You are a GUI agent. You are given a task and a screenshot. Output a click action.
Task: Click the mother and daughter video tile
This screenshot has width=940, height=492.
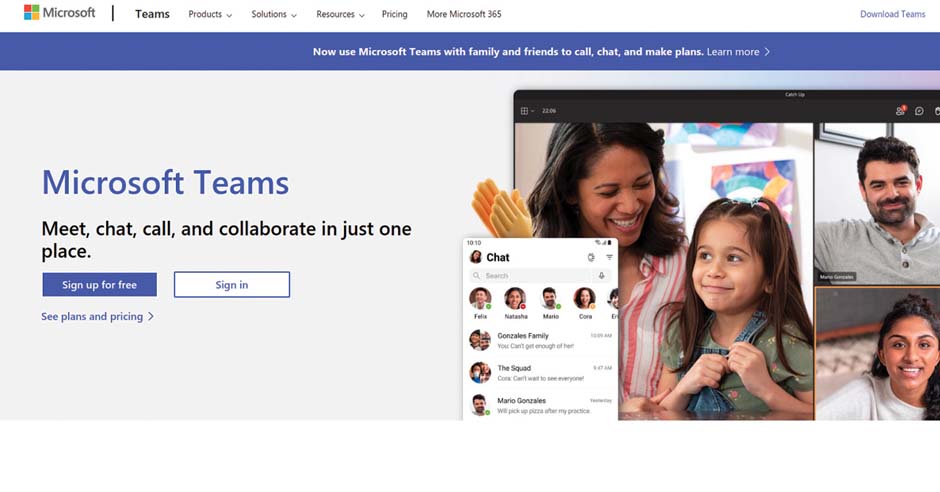coord(664,271)
